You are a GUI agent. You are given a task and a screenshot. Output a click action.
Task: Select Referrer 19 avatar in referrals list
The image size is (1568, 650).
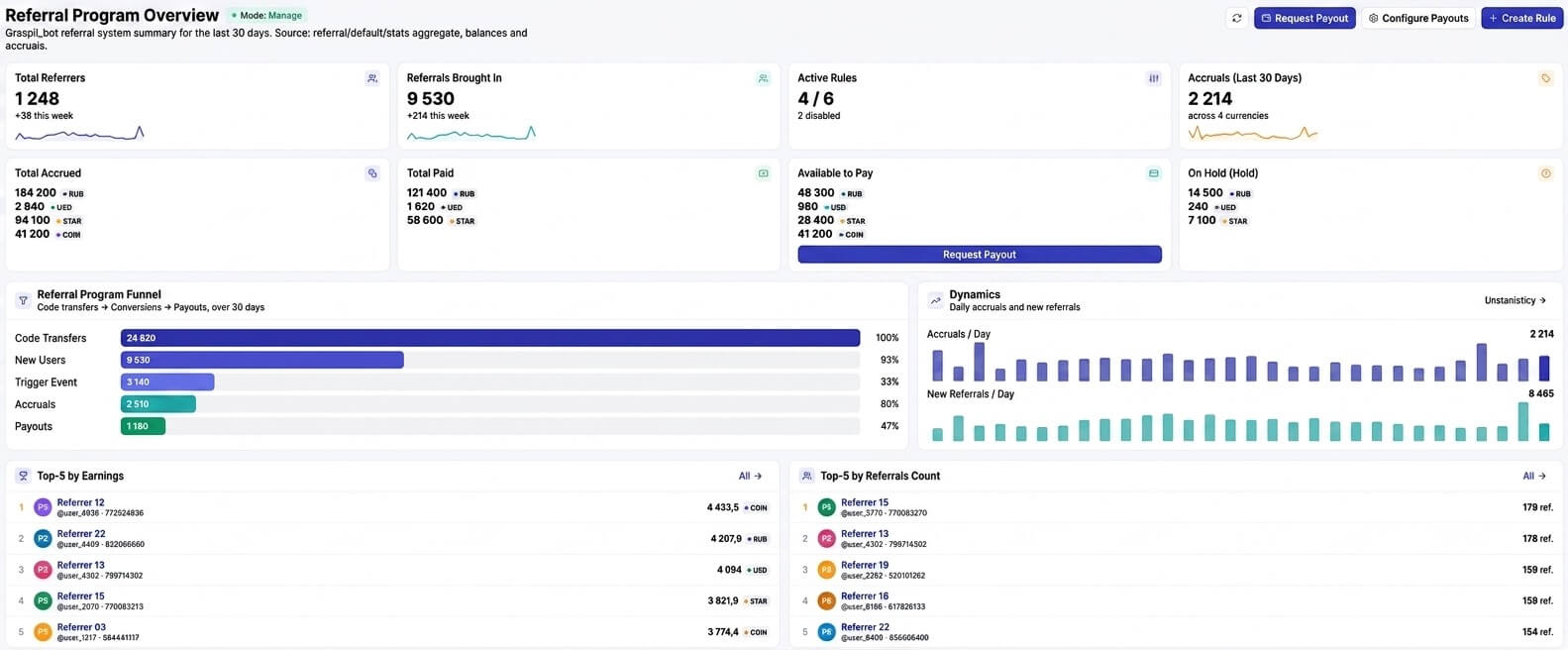click(x=826, y=570)
